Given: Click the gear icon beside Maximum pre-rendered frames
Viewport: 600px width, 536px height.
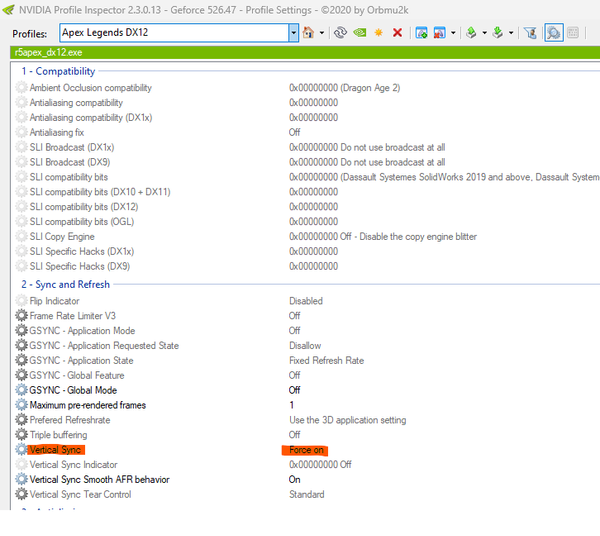Looking at the screenshot, I should click(21, 405).
